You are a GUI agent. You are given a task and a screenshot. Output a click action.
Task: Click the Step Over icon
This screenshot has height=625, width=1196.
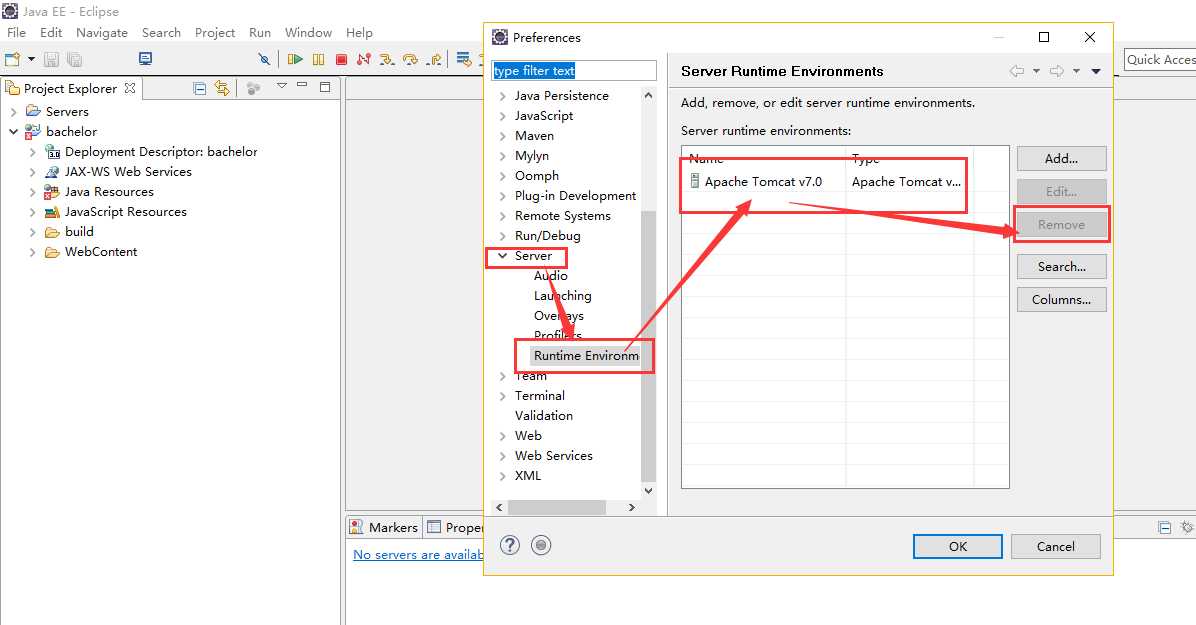410,59
